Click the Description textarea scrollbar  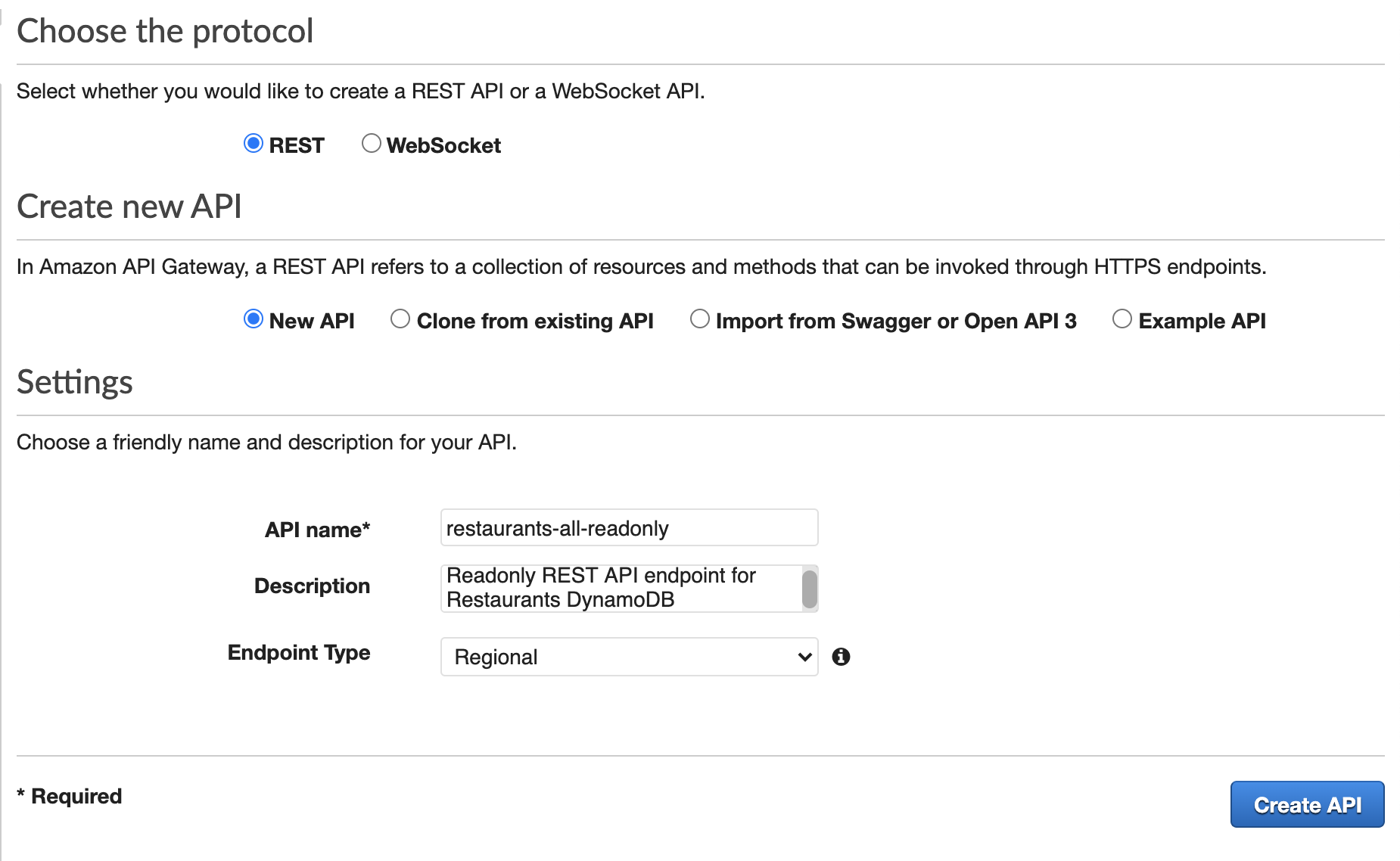(809, 588)
